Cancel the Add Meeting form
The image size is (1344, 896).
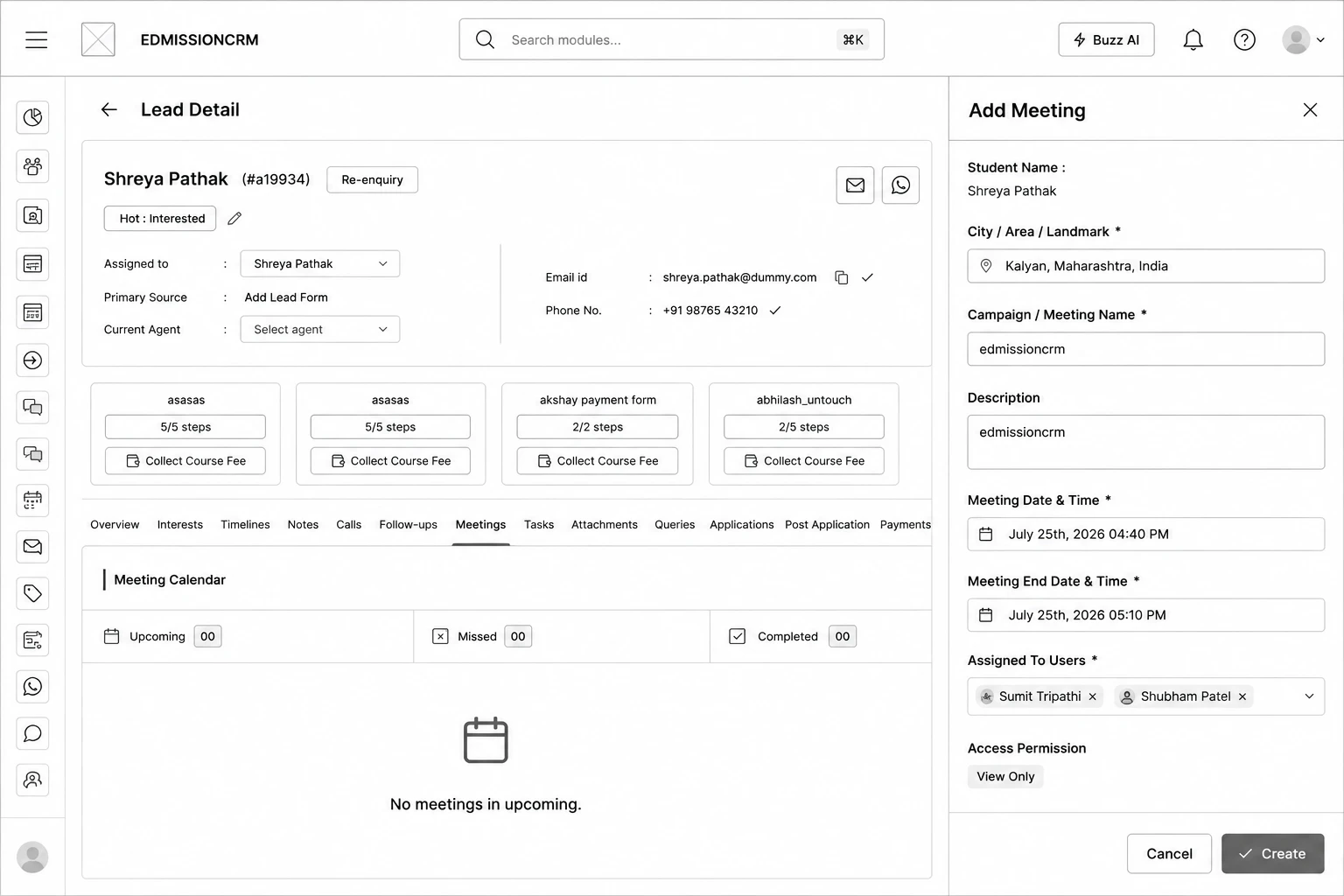[1169, 854]
